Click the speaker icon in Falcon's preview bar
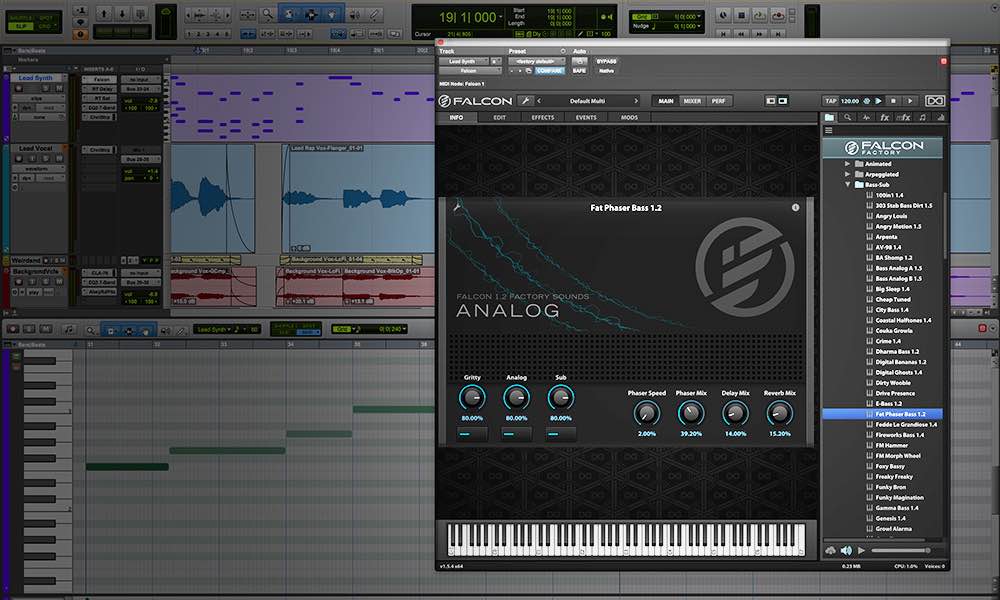Image resolution: width=1000 pixels, height=600 pixels. coord(846,550)
